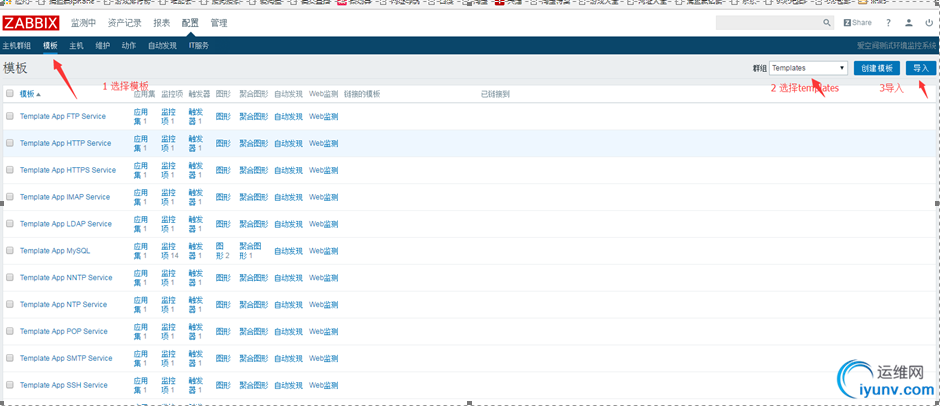Image resolution: width=940 pixels, height=406 pixels.
Task: Click the ZABBIX logo
Action: point(31,23)
